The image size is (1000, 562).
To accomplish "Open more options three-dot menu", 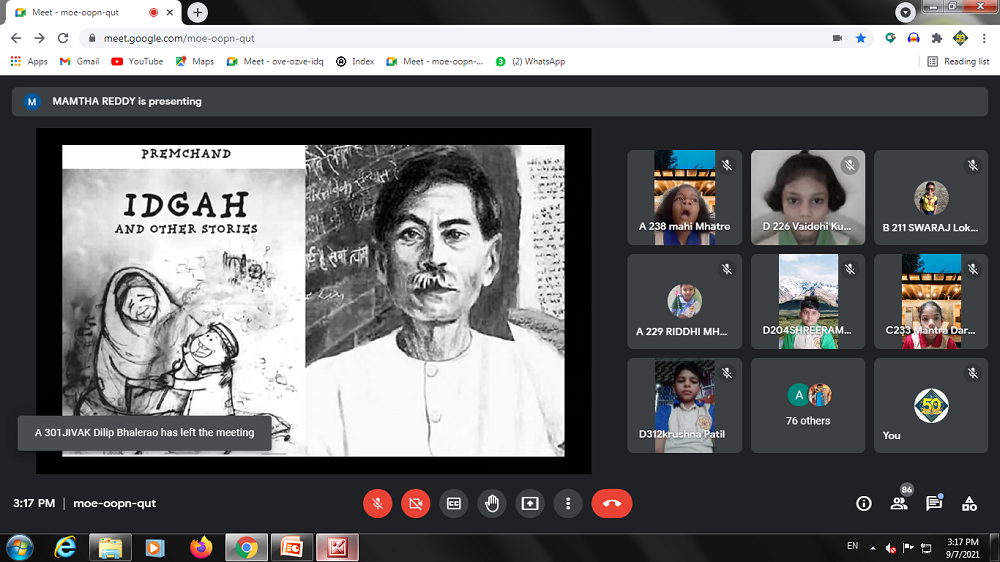I will (x=568, y=504).
